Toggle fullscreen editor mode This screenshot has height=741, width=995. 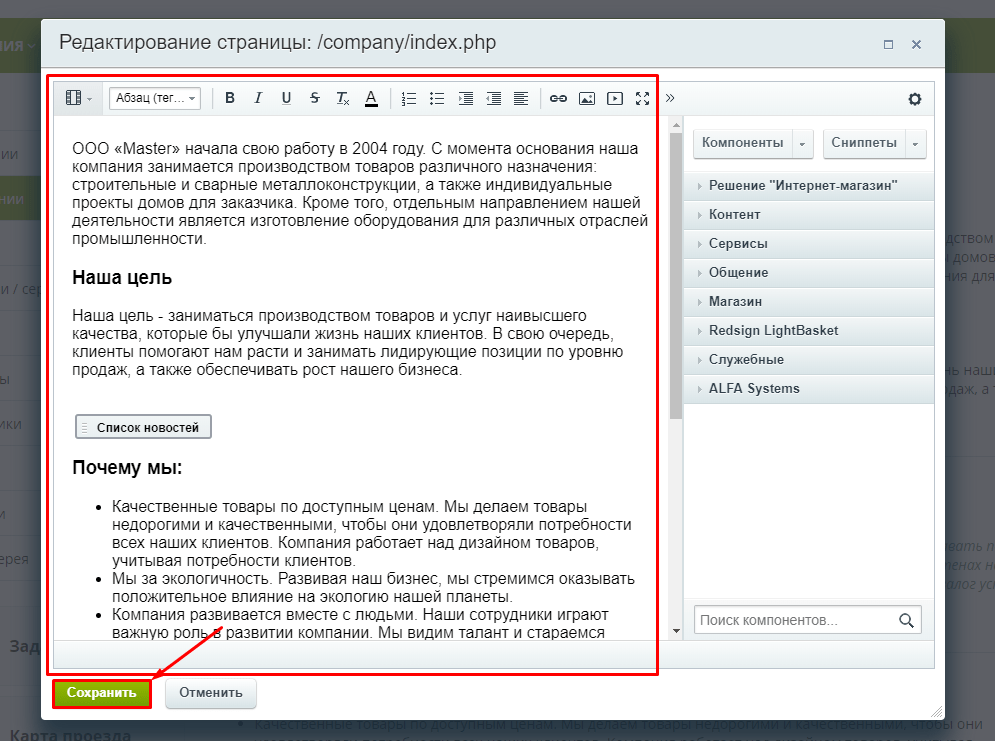[643, 98]
